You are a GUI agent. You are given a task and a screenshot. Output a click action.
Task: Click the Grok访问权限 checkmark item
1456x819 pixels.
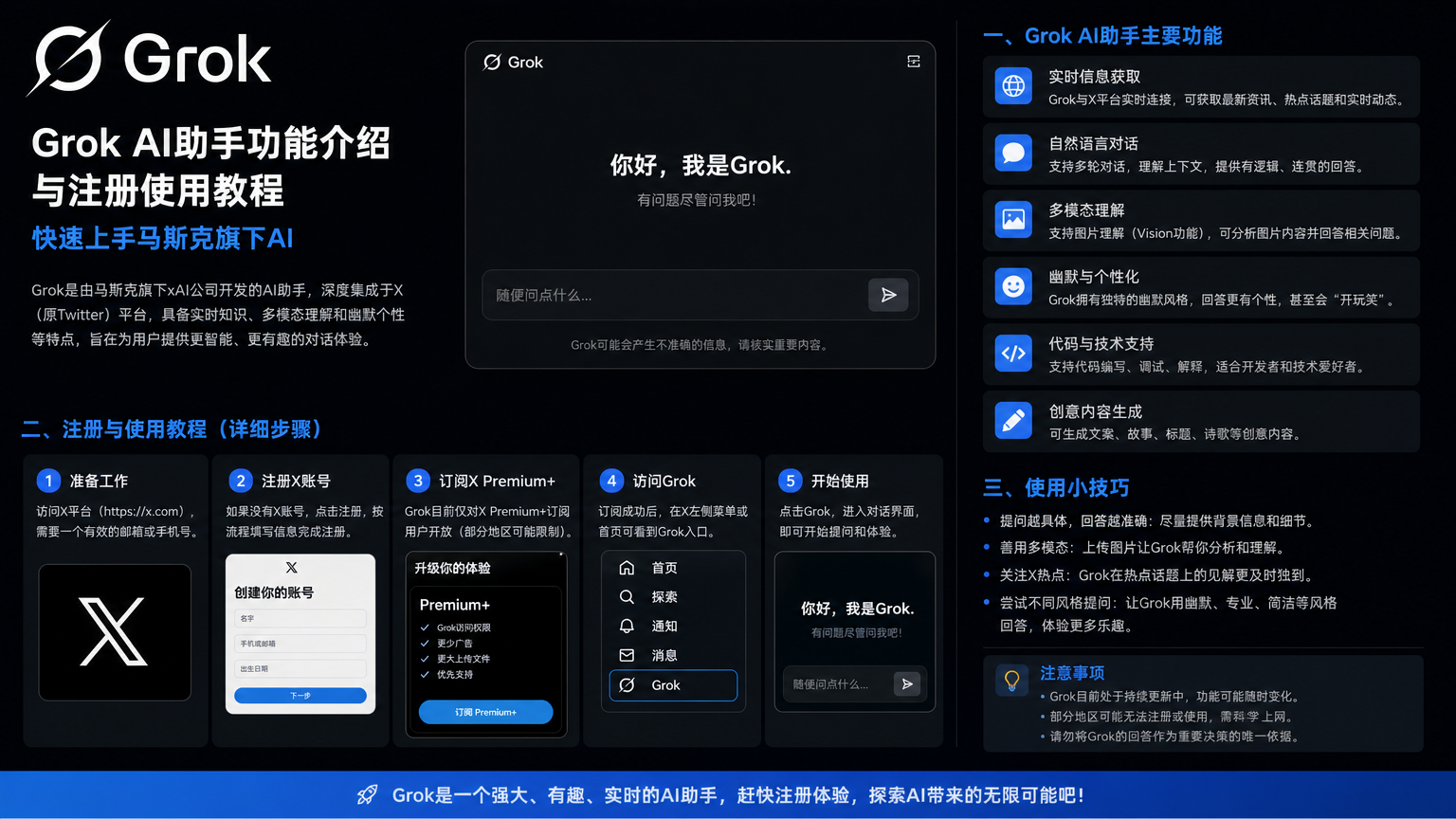click(x=456, y=628)
